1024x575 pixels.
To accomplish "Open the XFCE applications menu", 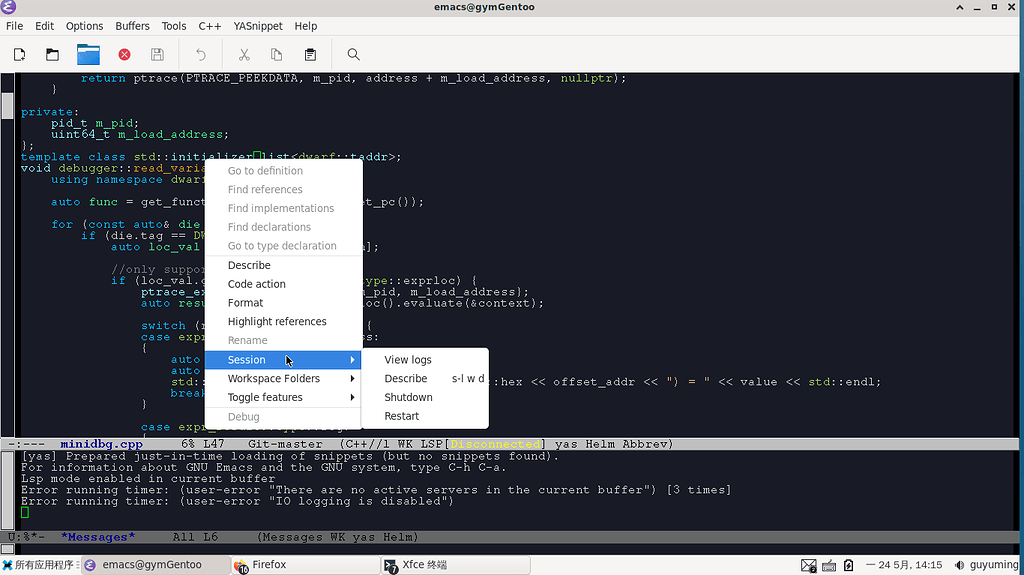I will [x=39, y=565].
